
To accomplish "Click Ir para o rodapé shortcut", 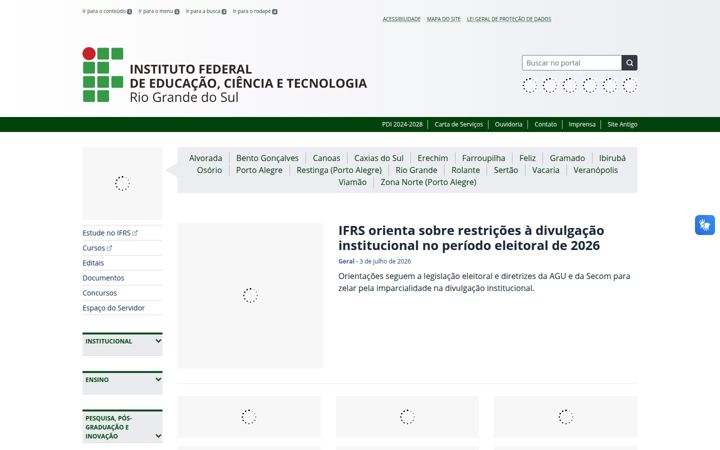I will [x=255, y=11].
